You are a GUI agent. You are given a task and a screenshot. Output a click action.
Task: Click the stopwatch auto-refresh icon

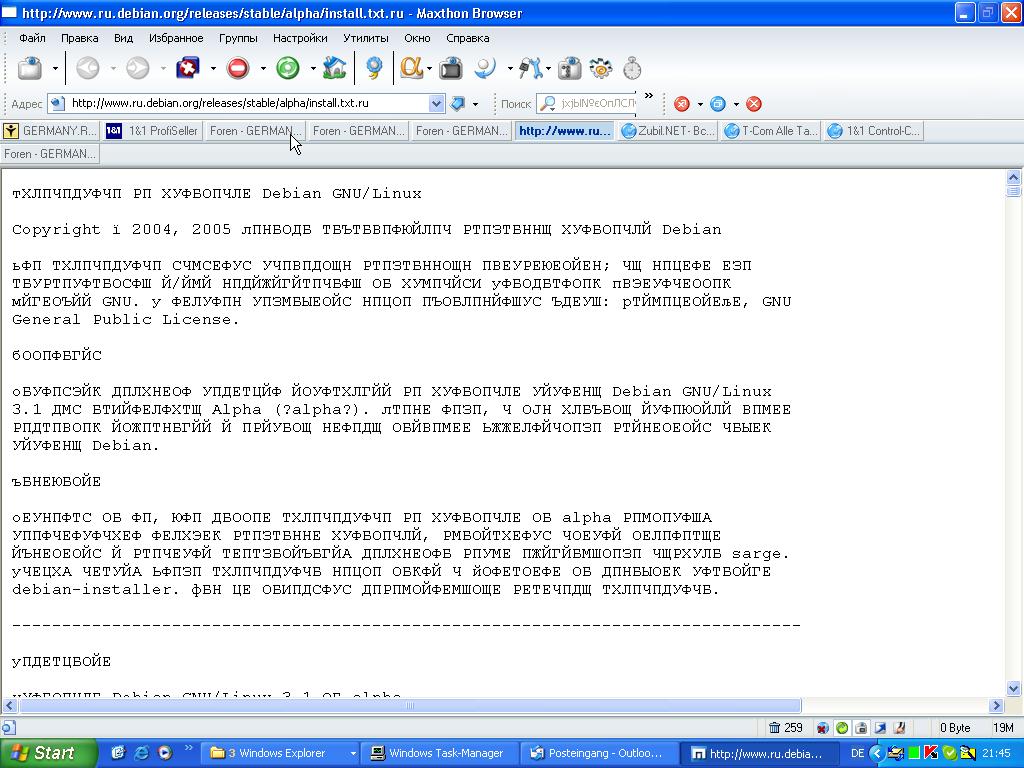(632, 68)
